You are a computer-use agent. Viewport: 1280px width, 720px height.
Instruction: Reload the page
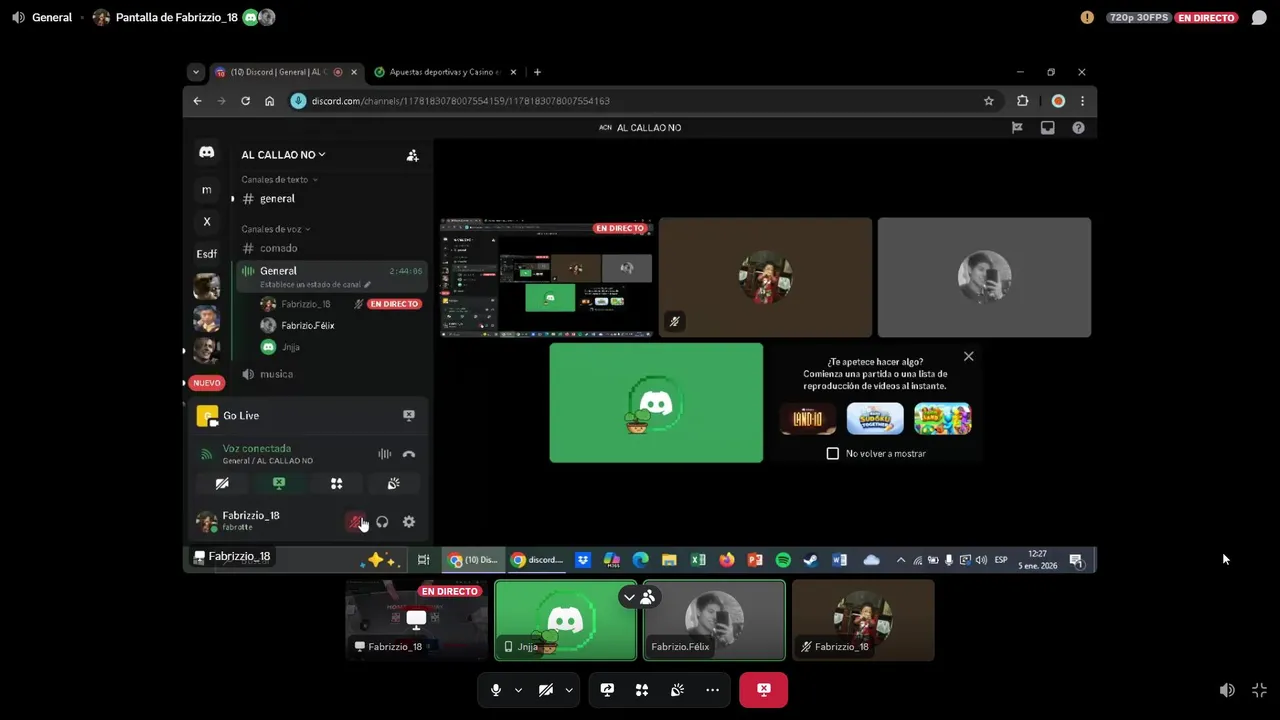click(x=245, y=101)
